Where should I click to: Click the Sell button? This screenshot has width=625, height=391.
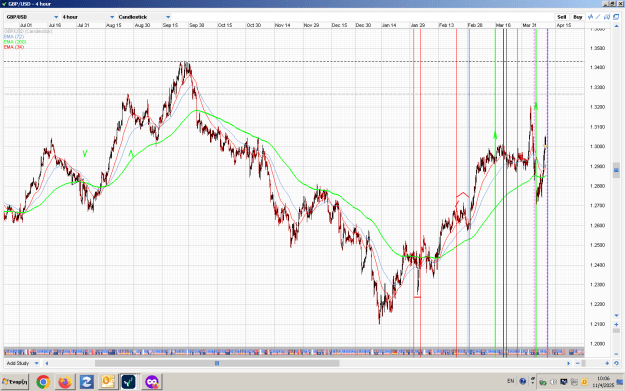point(562,17)
